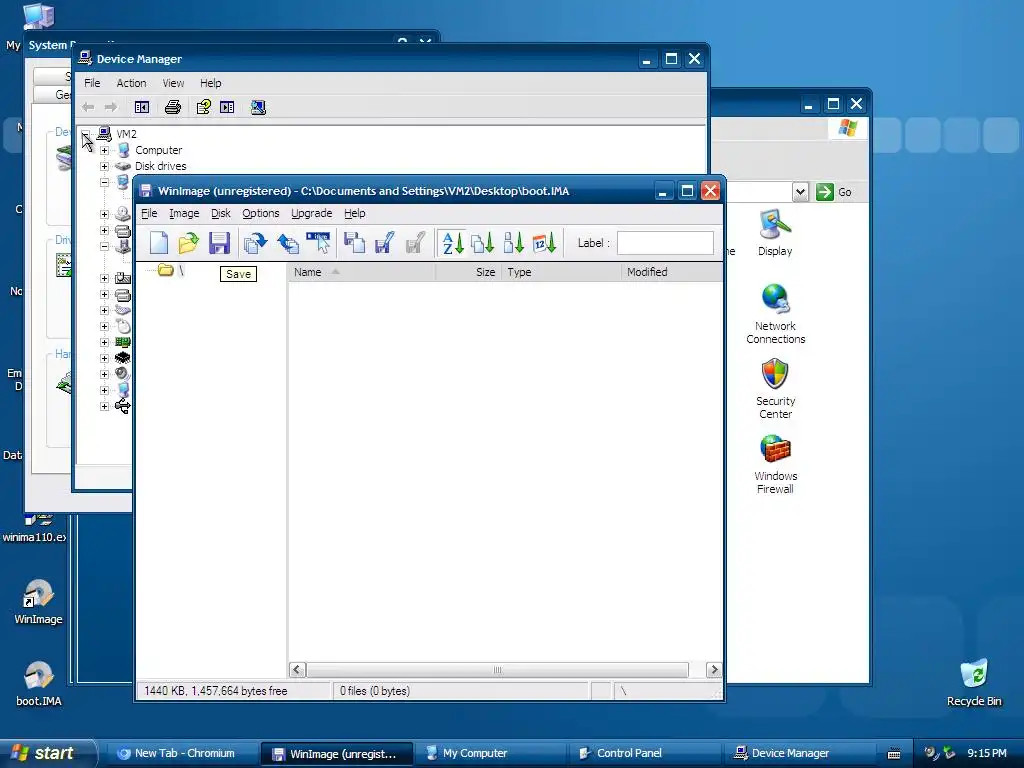Expand the Disk drives node
Screen dimensions: 1024x768
pyautogui.click(x=104, y=166)
